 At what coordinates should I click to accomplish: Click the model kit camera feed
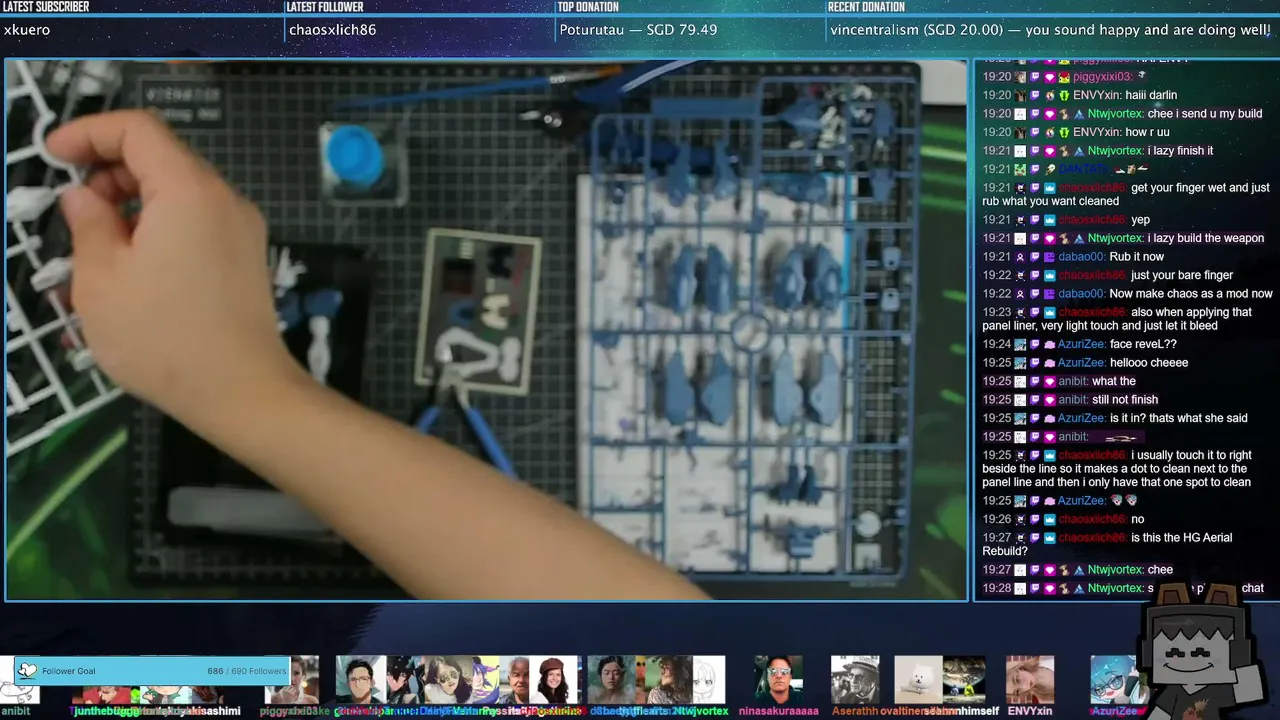[x=486, y=330]
